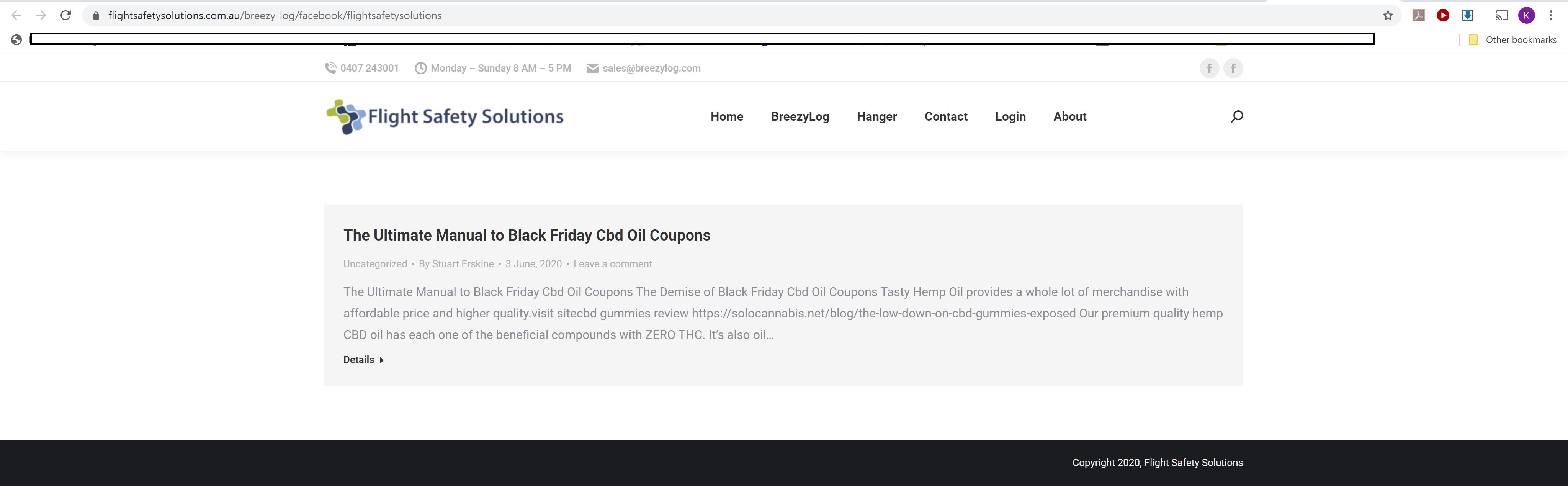Open the site search magnifier icon
This screenshot has width=1568, height=486.
point(1236,116)
